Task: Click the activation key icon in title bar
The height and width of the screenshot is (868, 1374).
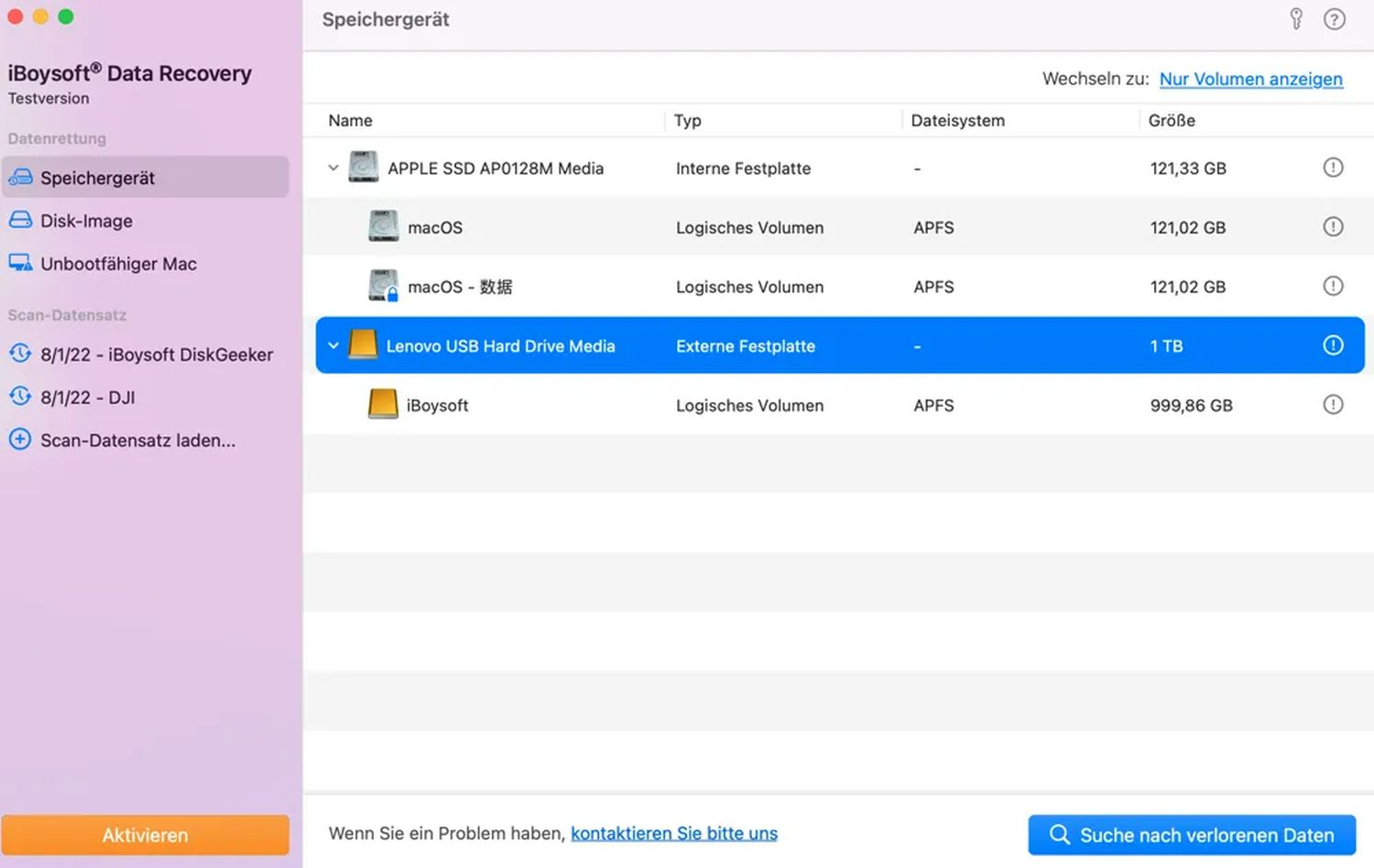Action: (1296, 19)
